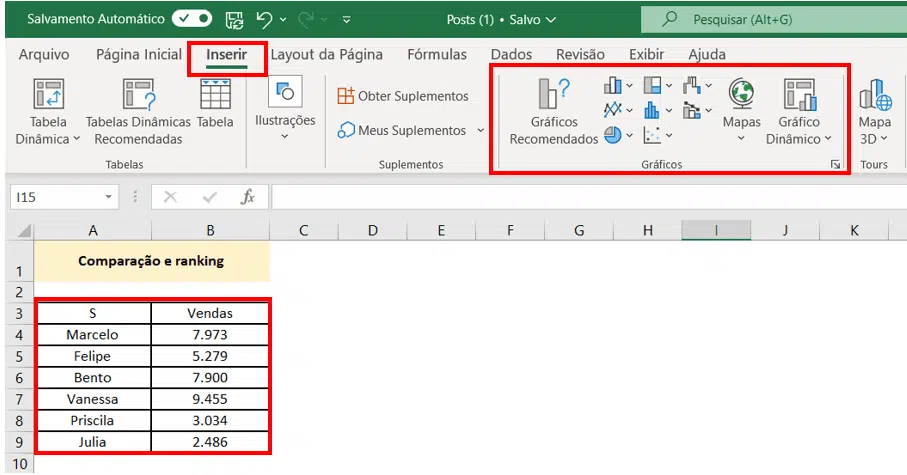Open the Name Box dropdown arrow

point(108,197)
